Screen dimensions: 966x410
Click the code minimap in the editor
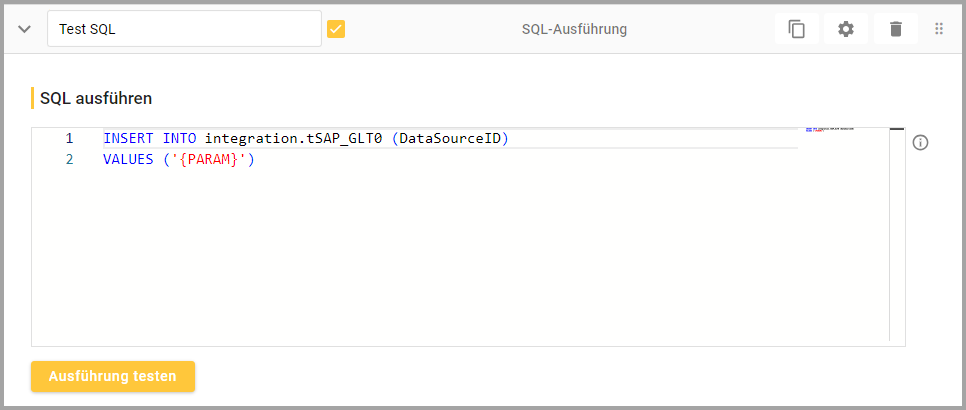tap(830, 130)
